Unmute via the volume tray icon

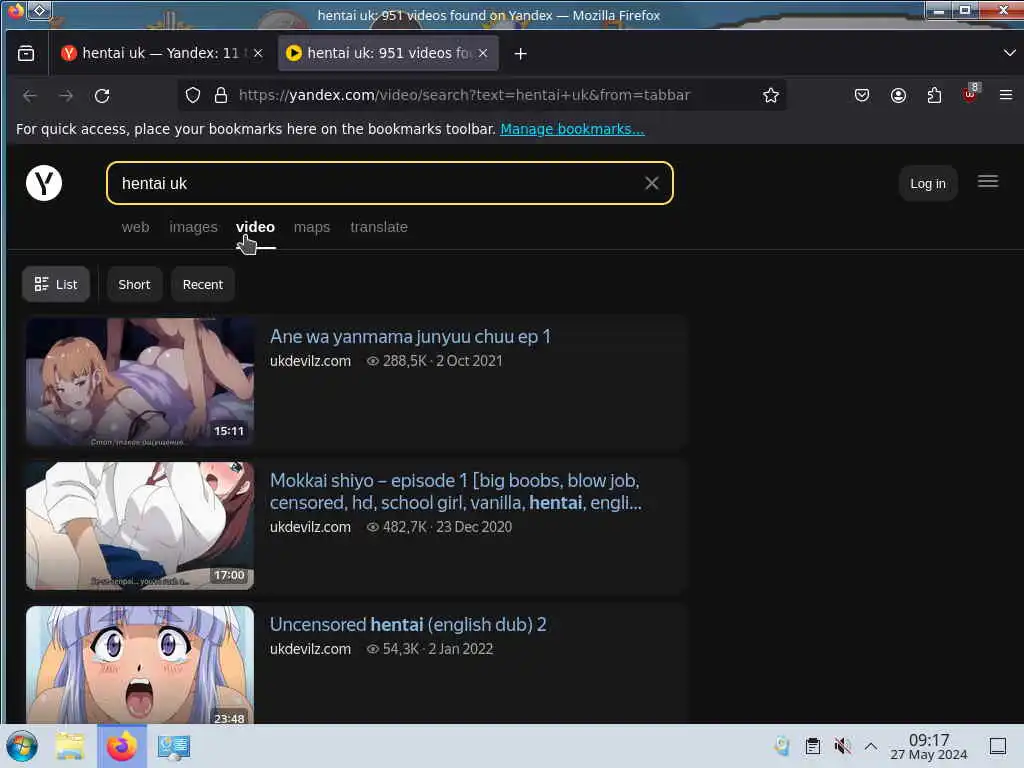click(x=842, y=746)
